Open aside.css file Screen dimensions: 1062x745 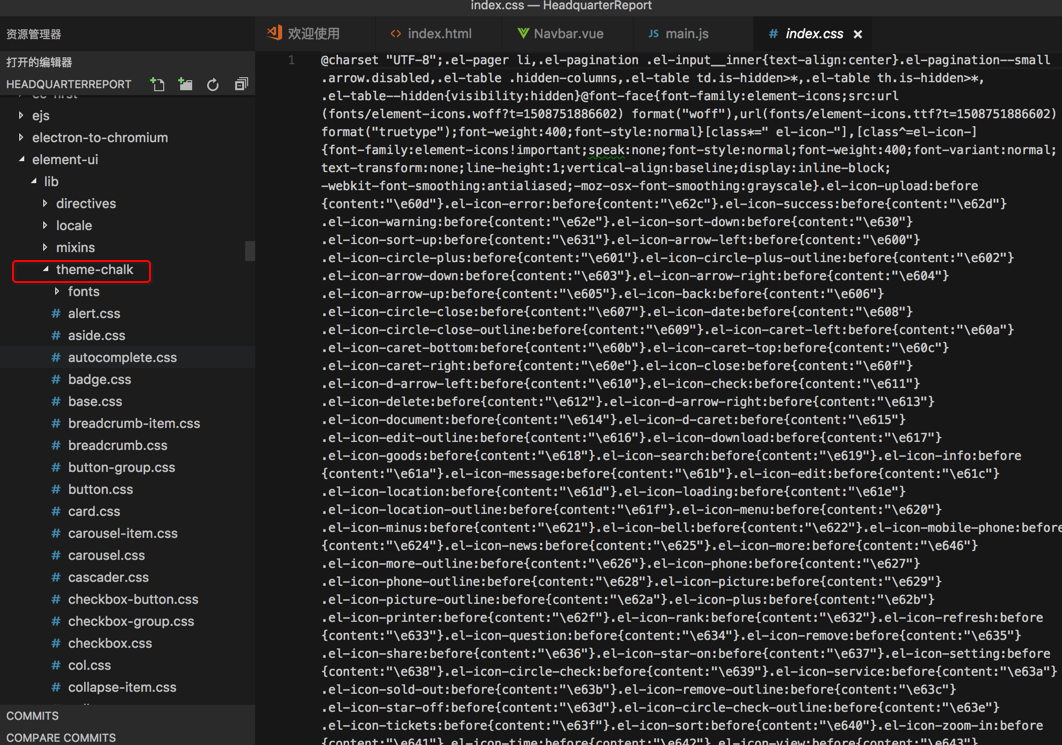(96, 336)
